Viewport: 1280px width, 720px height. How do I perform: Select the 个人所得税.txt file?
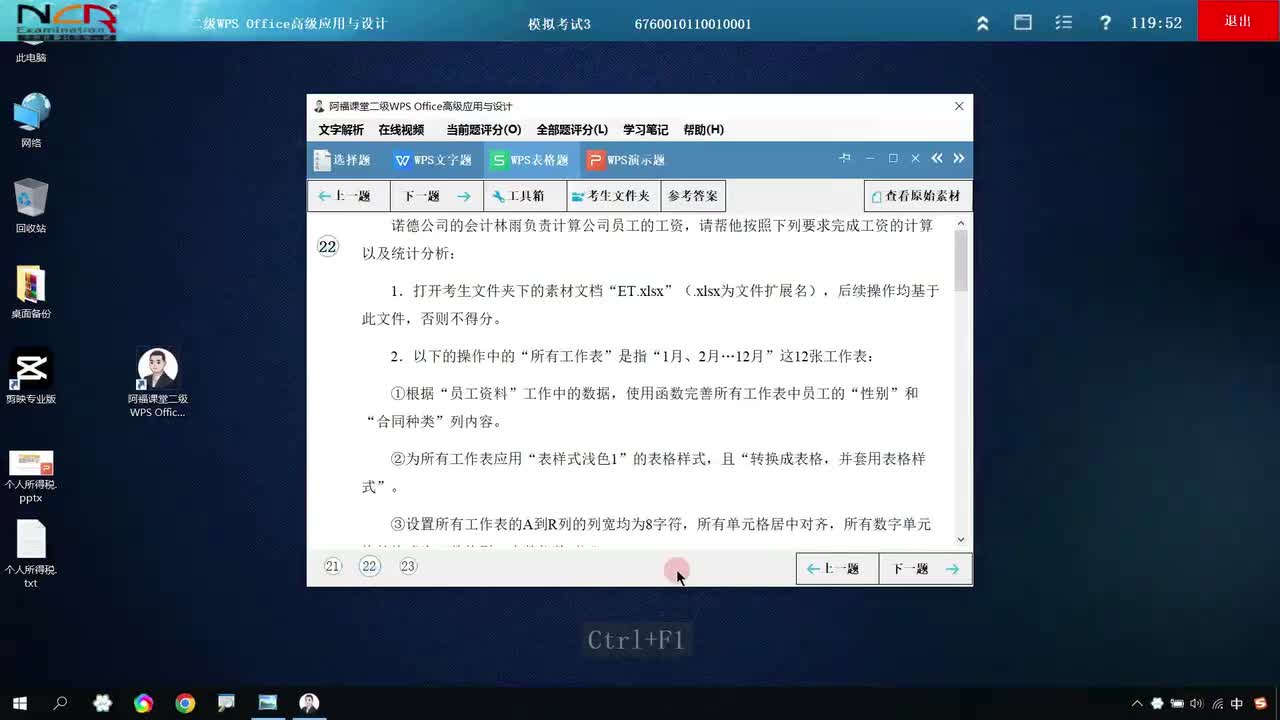click(31, 553)
